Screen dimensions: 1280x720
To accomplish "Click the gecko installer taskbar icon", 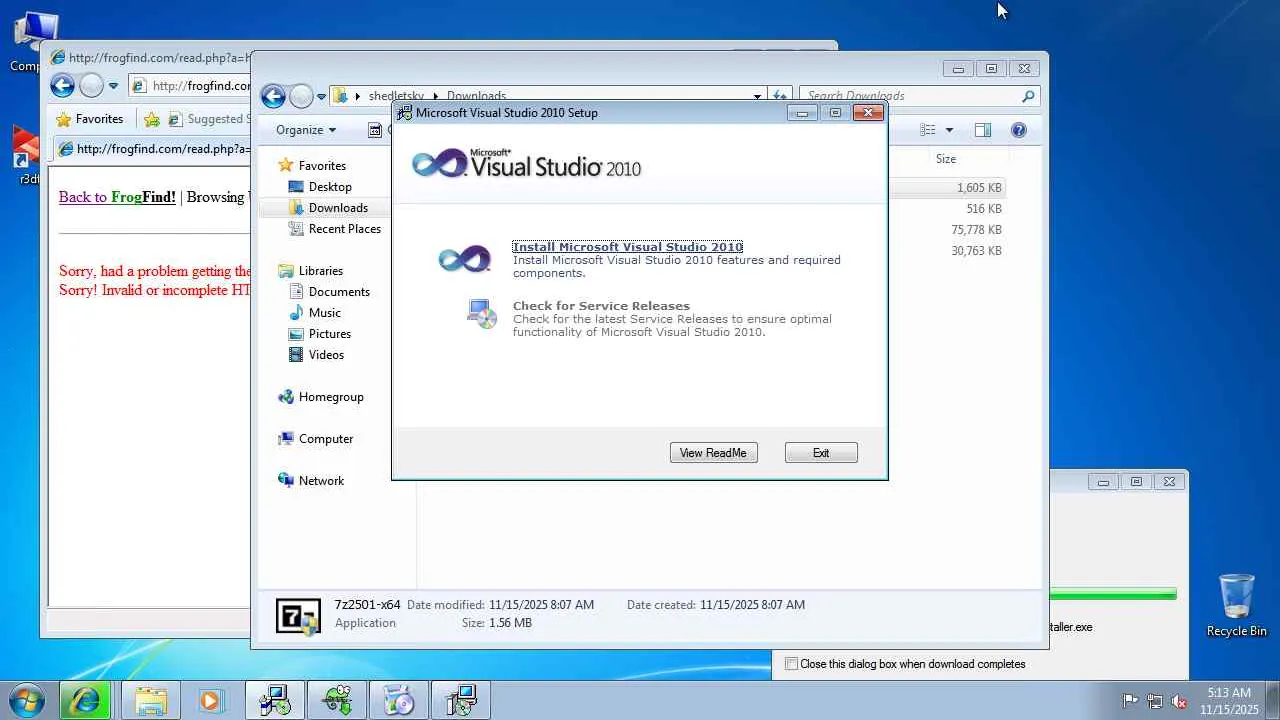I will [337, 700].
